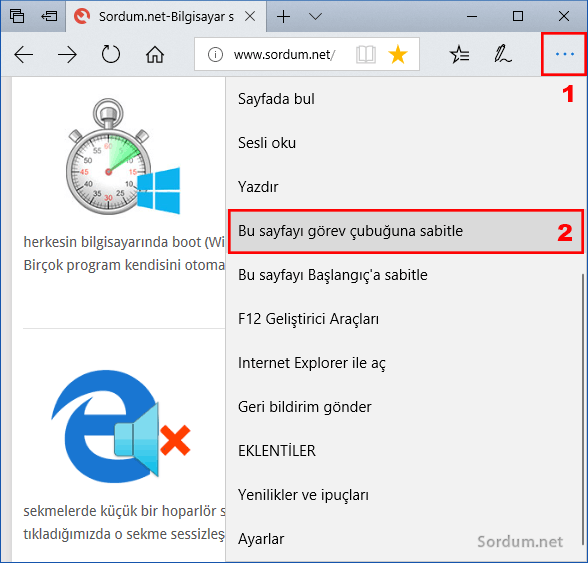Click the menu's vertical scrollbar
Image resolution: width=588 pixels, height=563 pixels.
tap(583, 409)
